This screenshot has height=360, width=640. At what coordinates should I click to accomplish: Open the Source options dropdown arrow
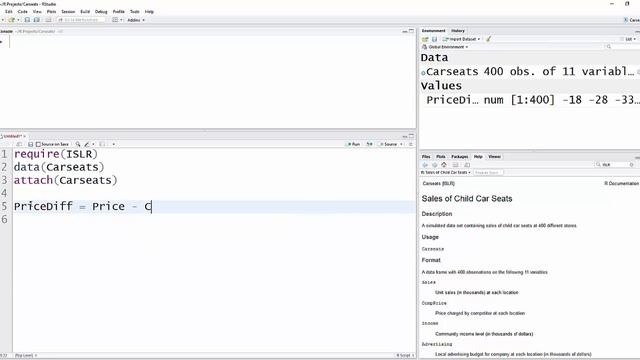pyautogui.click(x=401, y=144)
